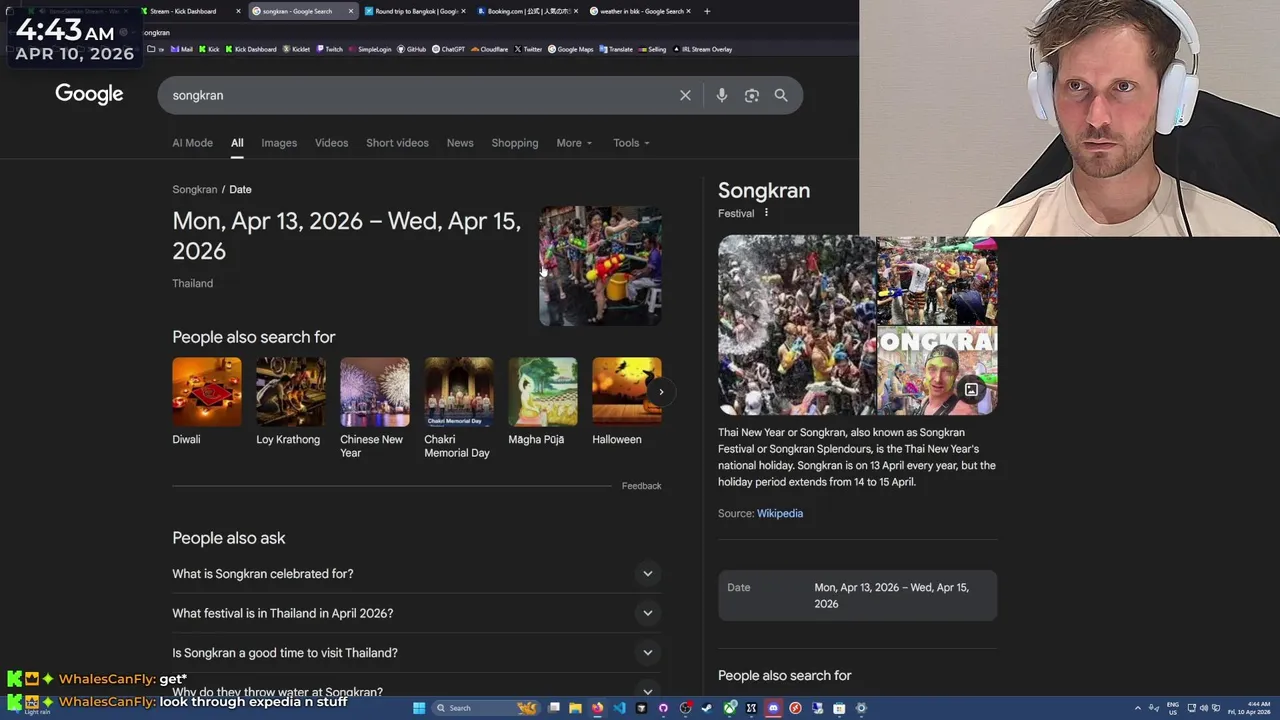Open Twitch bookmark
The width and height of the screenshot is (1280, 720).
point(330,49)
